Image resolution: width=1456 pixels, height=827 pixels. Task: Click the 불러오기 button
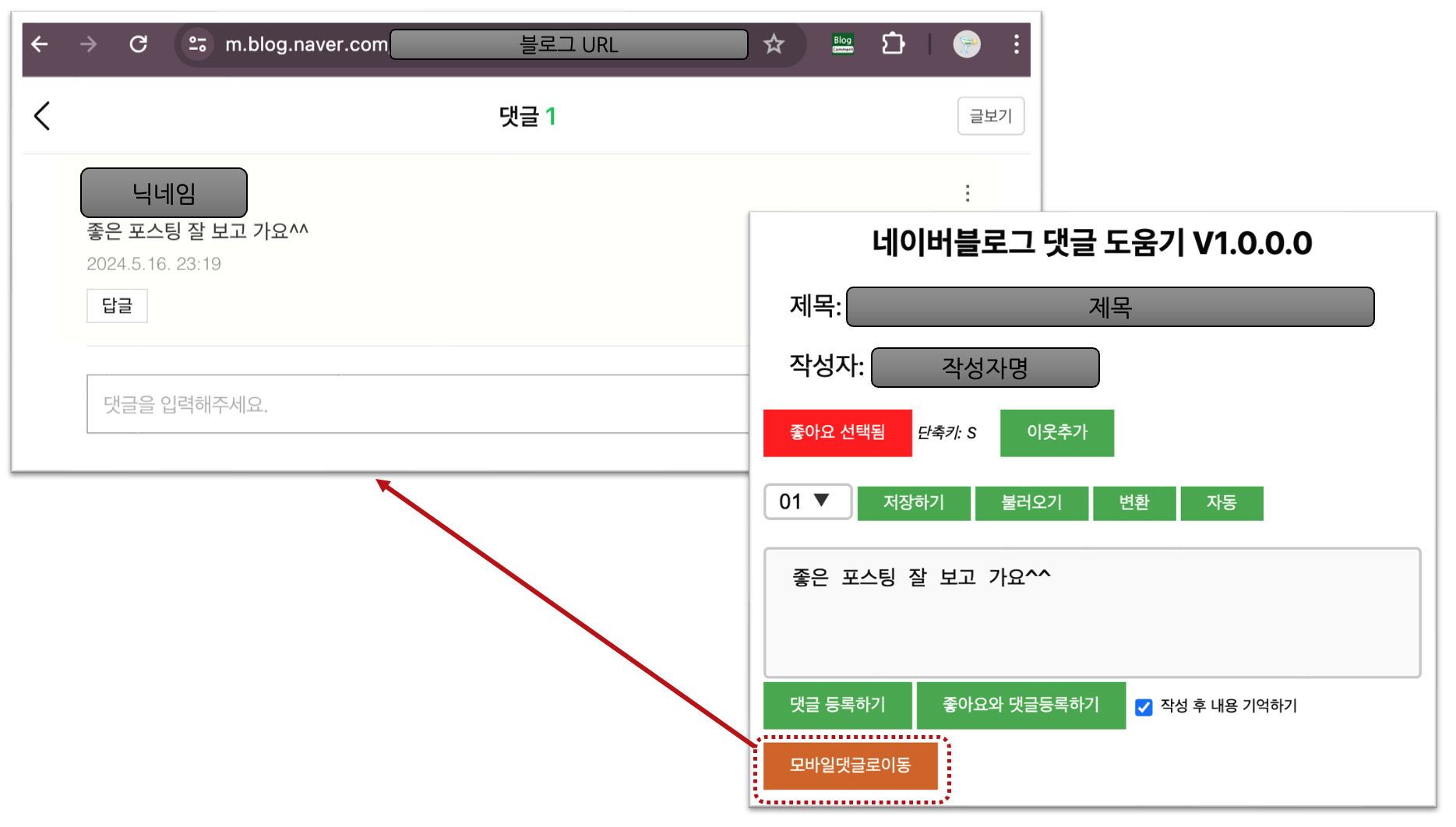coord(1031,502)
